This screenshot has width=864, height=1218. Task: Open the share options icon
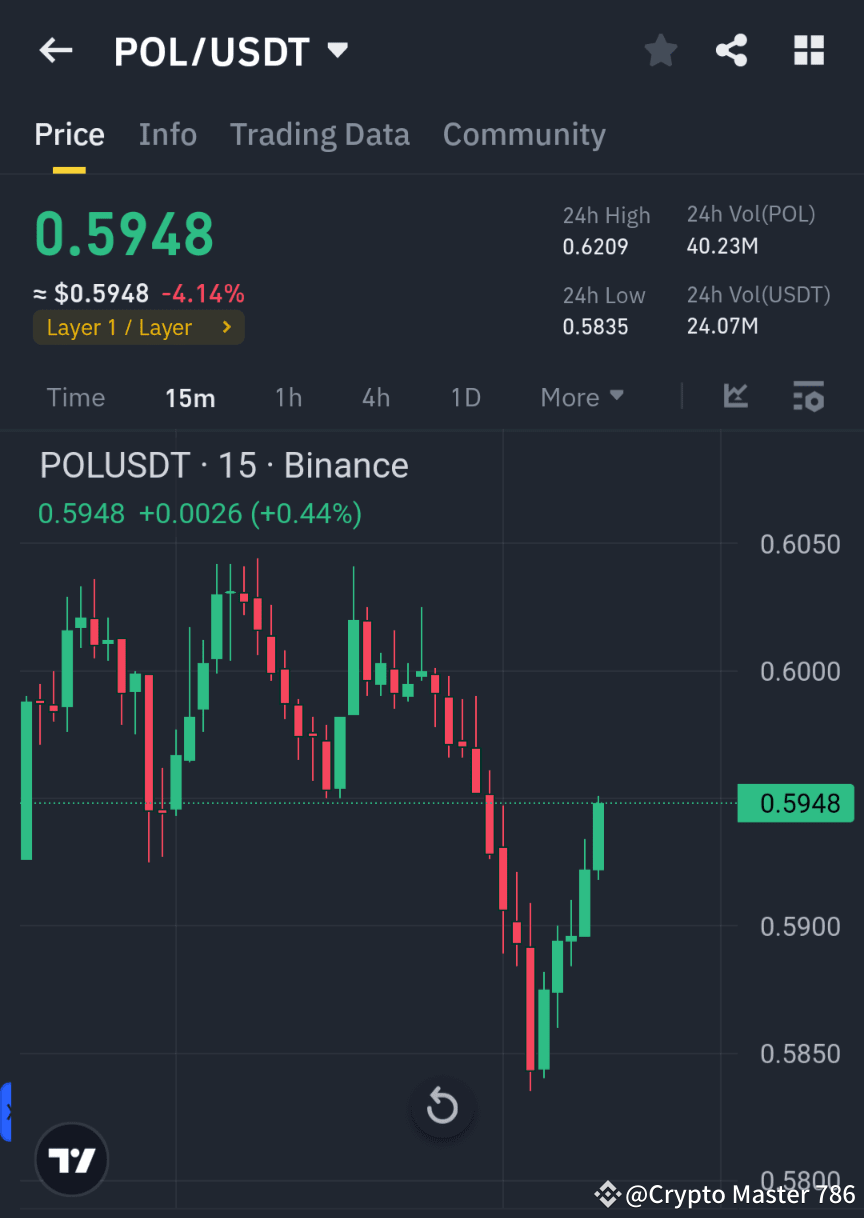(x=731, y=50)
